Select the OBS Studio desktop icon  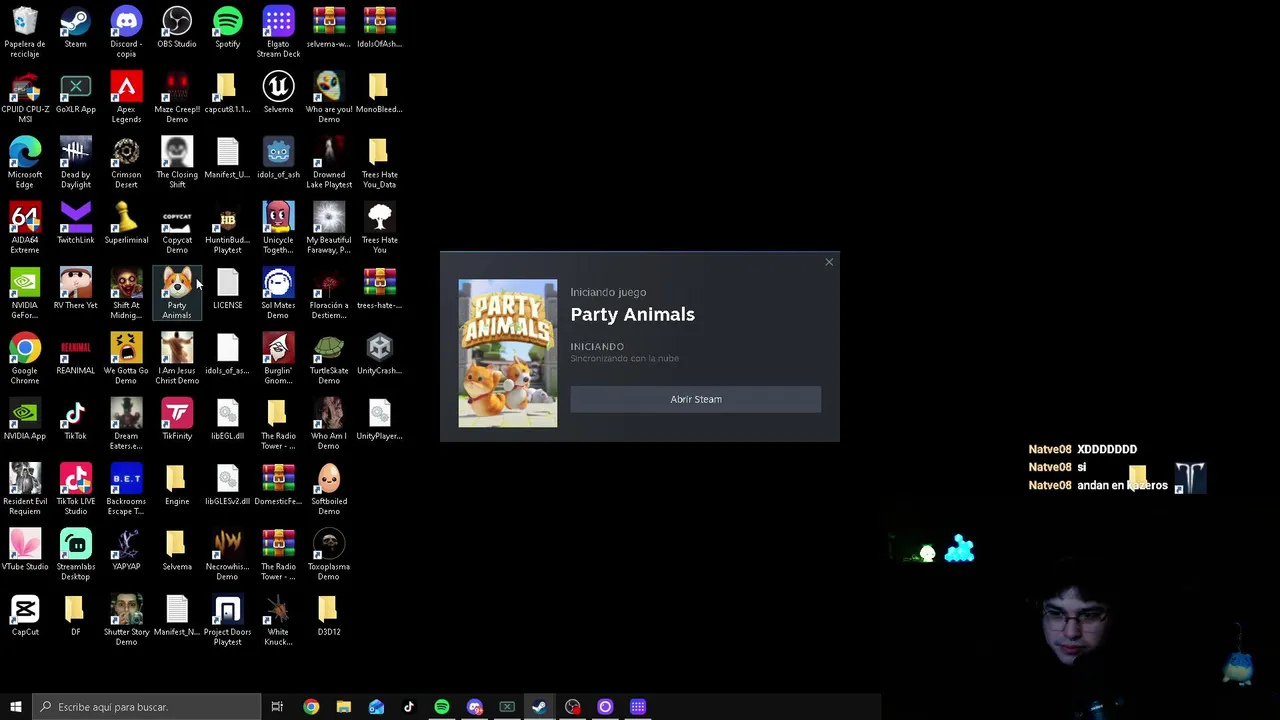click(x=177, y=27)
